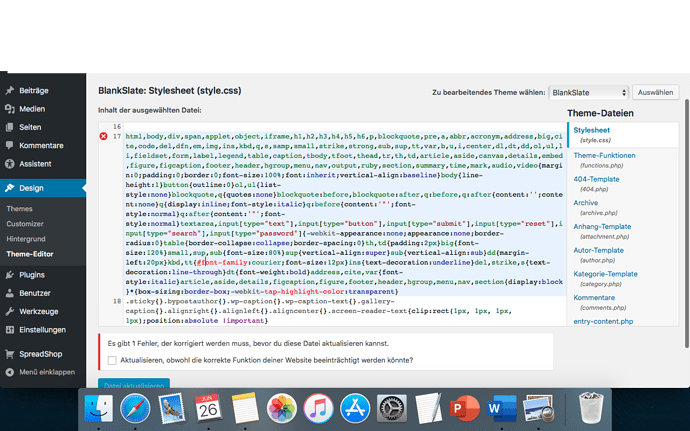This screenshot has width=690, height=431.
Task: Click the Medien icon in sidebar
Action: [10, 109]
